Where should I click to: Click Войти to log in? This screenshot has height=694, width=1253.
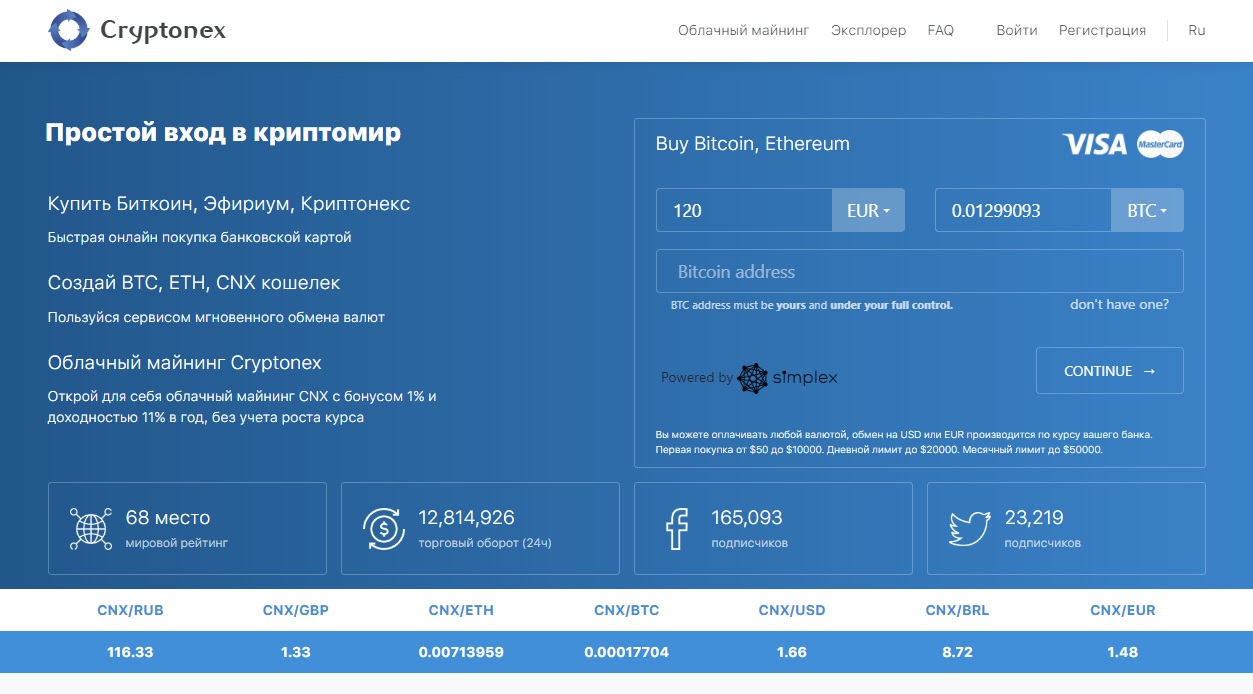tap(1017, 30)
